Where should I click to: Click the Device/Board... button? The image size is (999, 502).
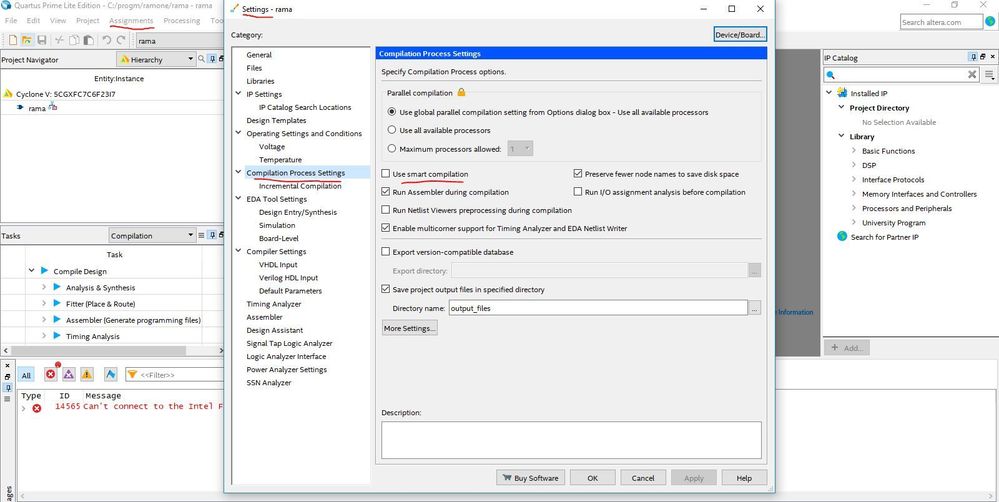[740, 35]
